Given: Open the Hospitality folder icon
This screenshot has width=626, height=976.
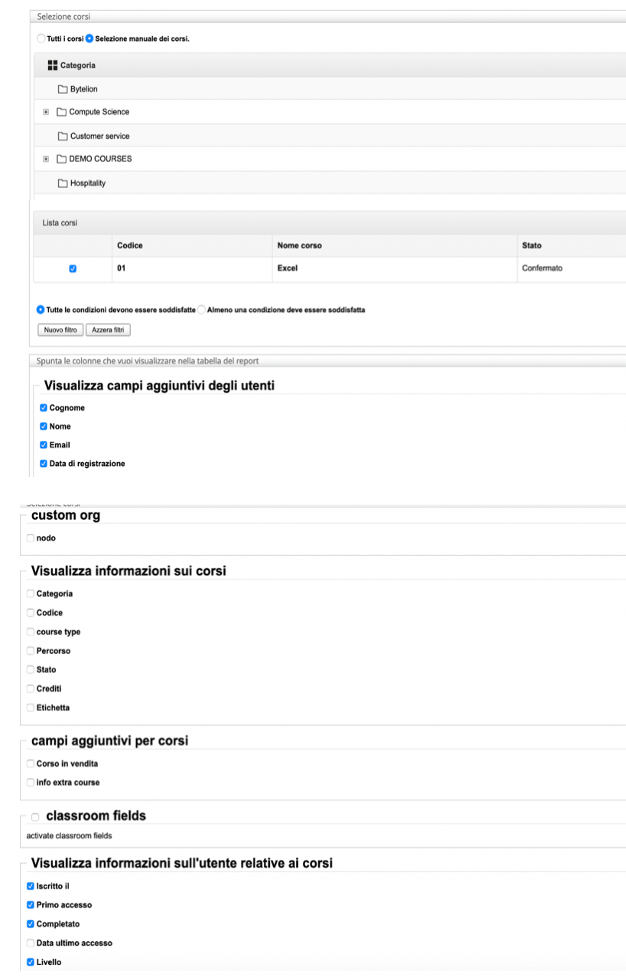Looking at the screenshot, I should pyautogui.click(x=63, y=183).
